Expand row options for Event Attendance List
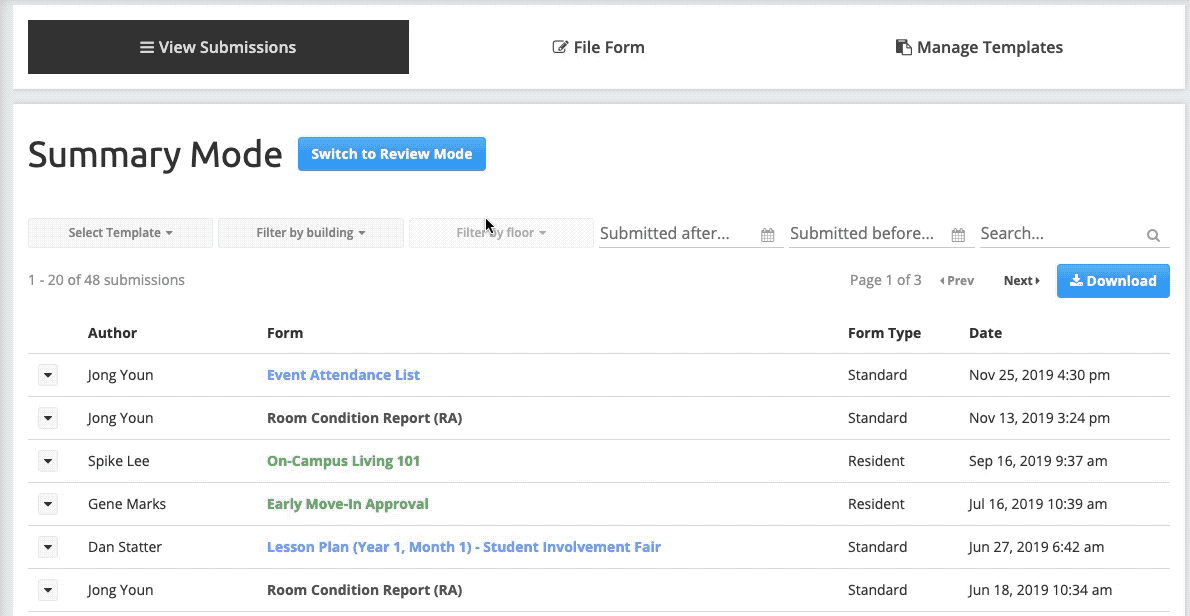Image resolution: width=1190 pixels, height=616 pixels. point(48,375)
